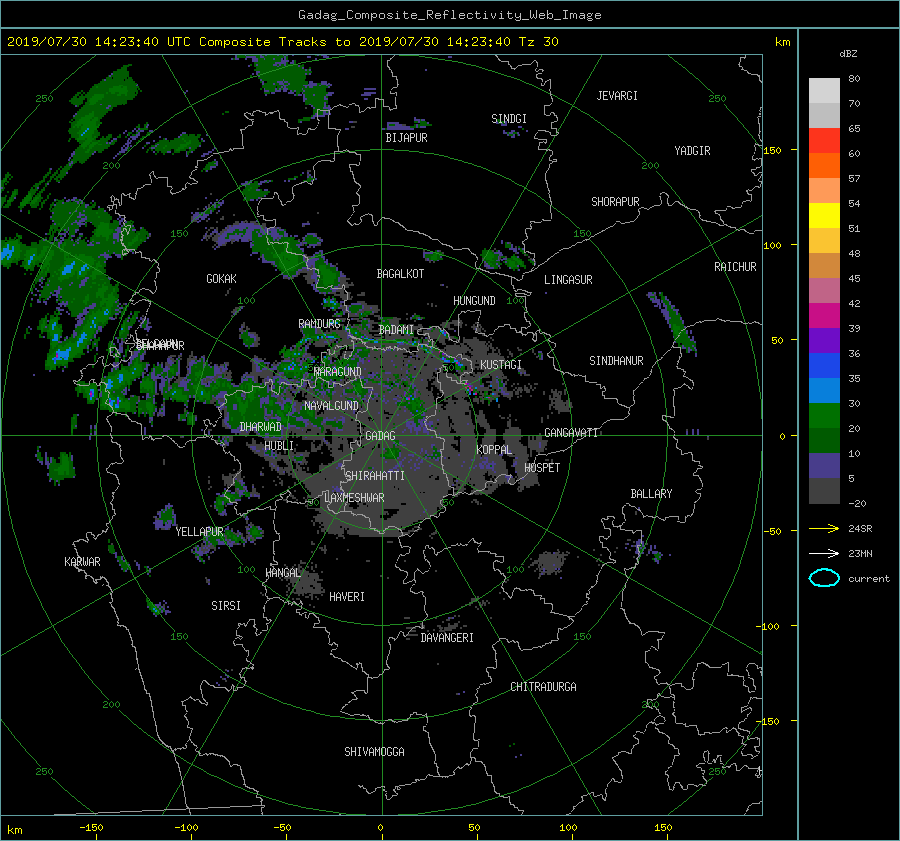This screenshot has height=841, width=900.
Task: Click the BADAMI city label
Action: pyautogui.click(x=396, y=330)
